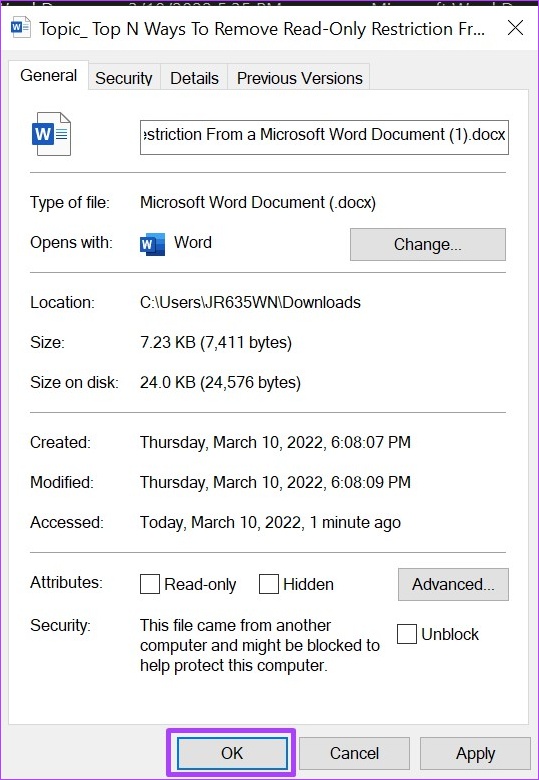Open Advanced... attributes

453,584
